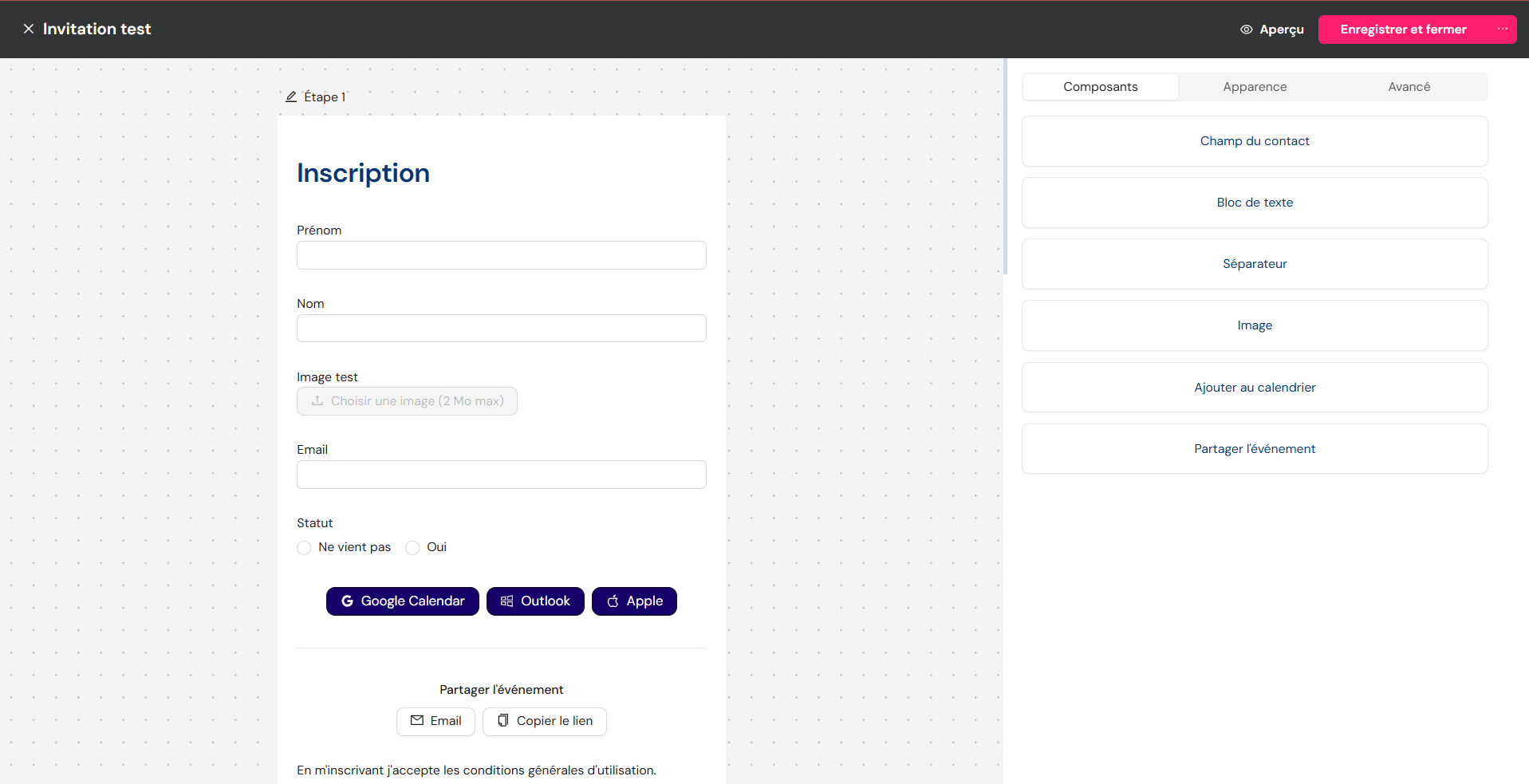Add the Partager l'événement component

point(1255,449)
